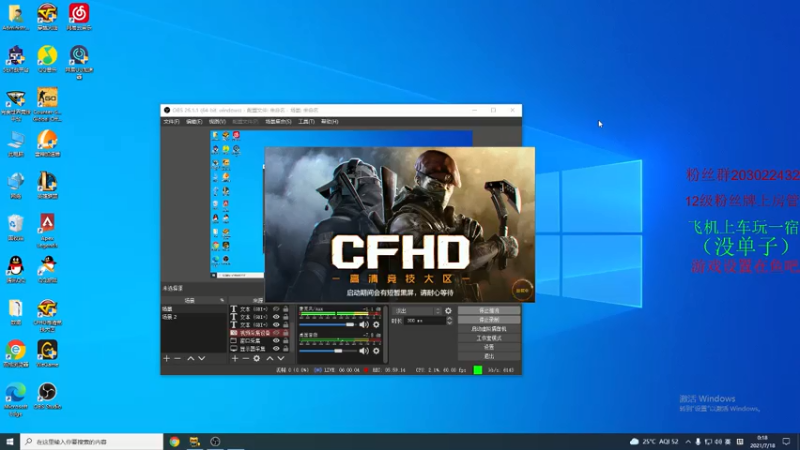This screenshot has width=800, height=450.
Task: Toggle visibility eye of 窗口采集 source
Action: click(276, 341)
